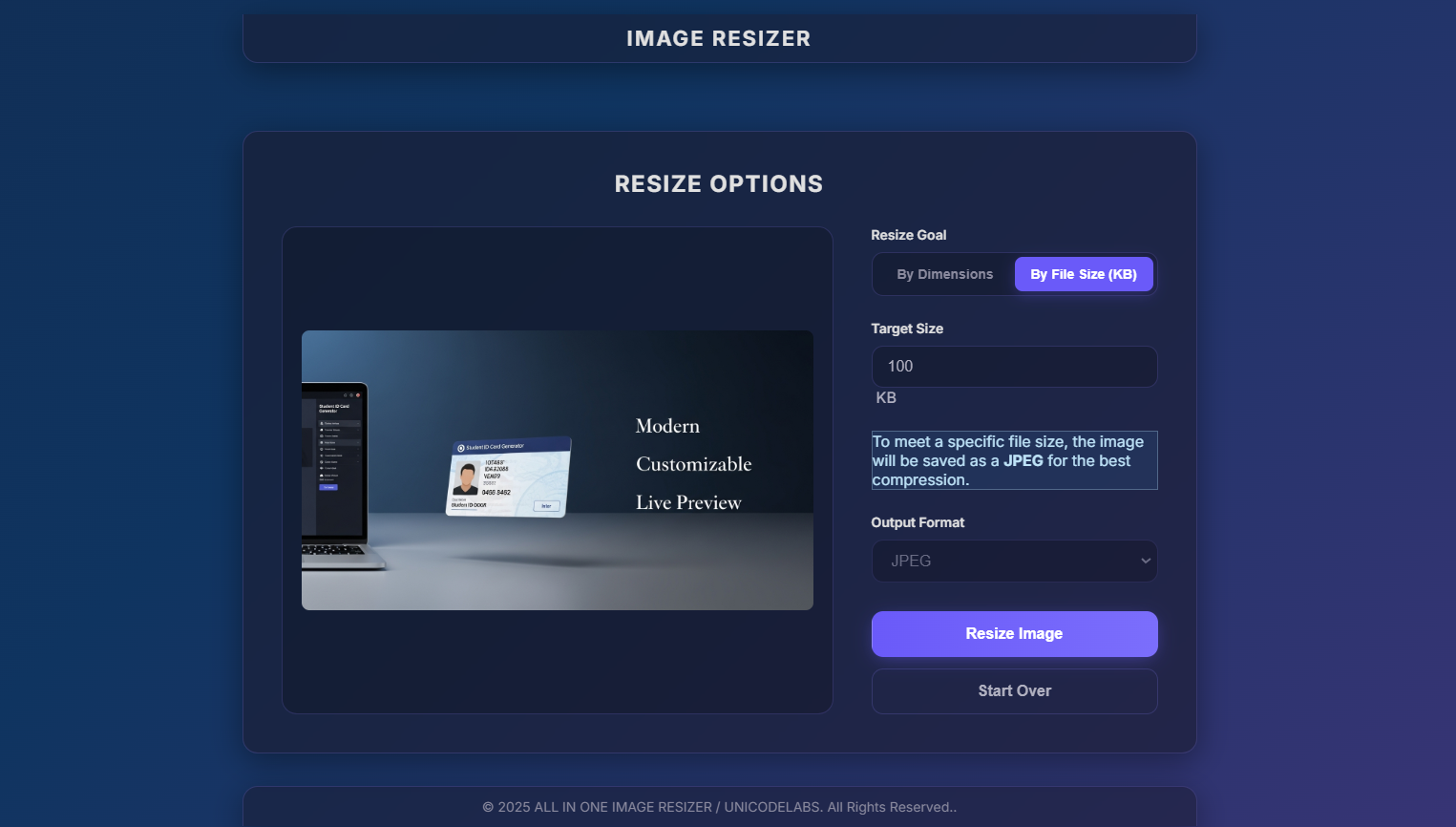1456x827 pixels.
Task: Click the Target Size input field
Action: coord(1014,367)
